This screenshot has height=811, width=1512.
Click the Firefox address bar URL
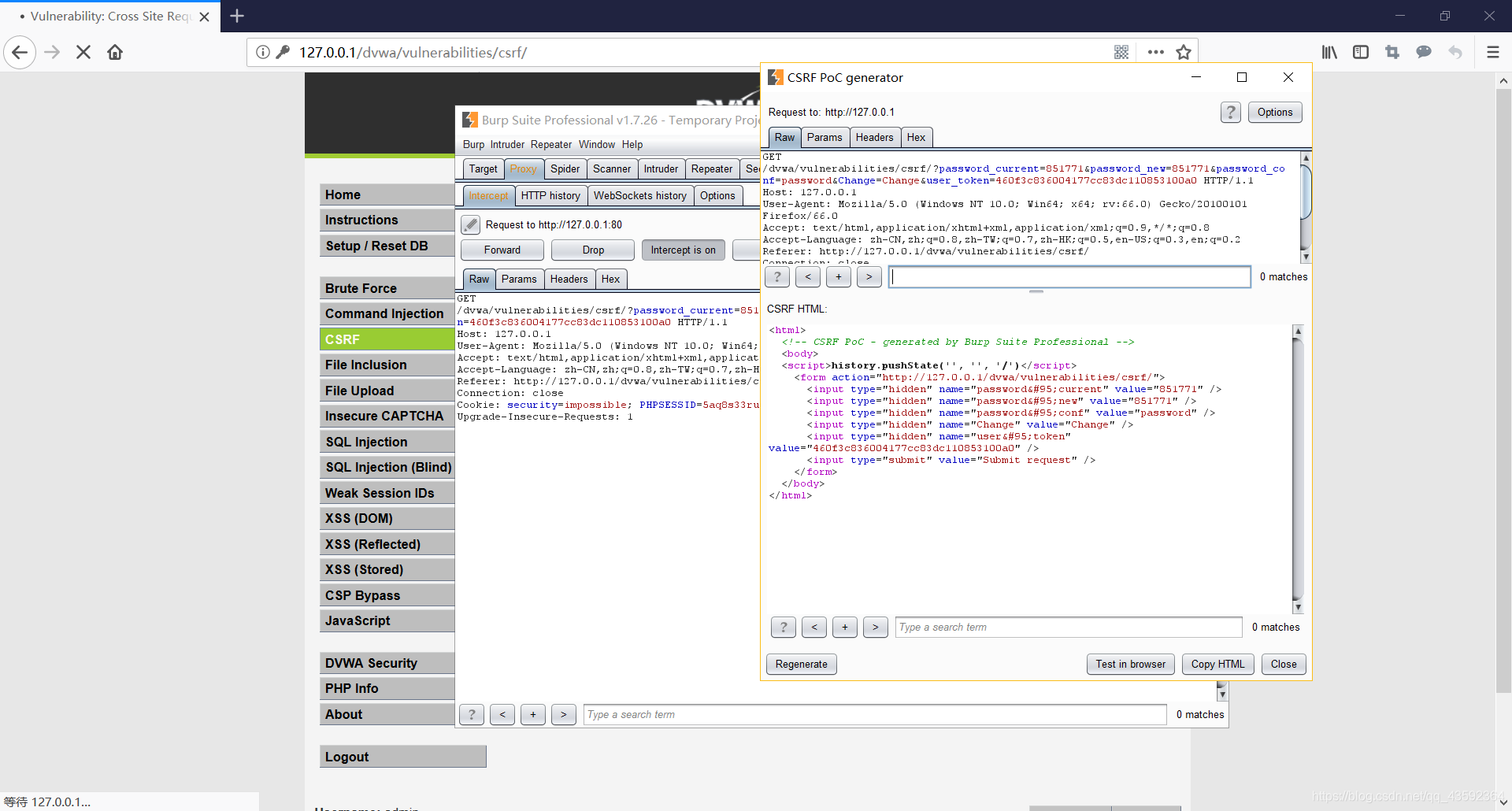[413, 53]
